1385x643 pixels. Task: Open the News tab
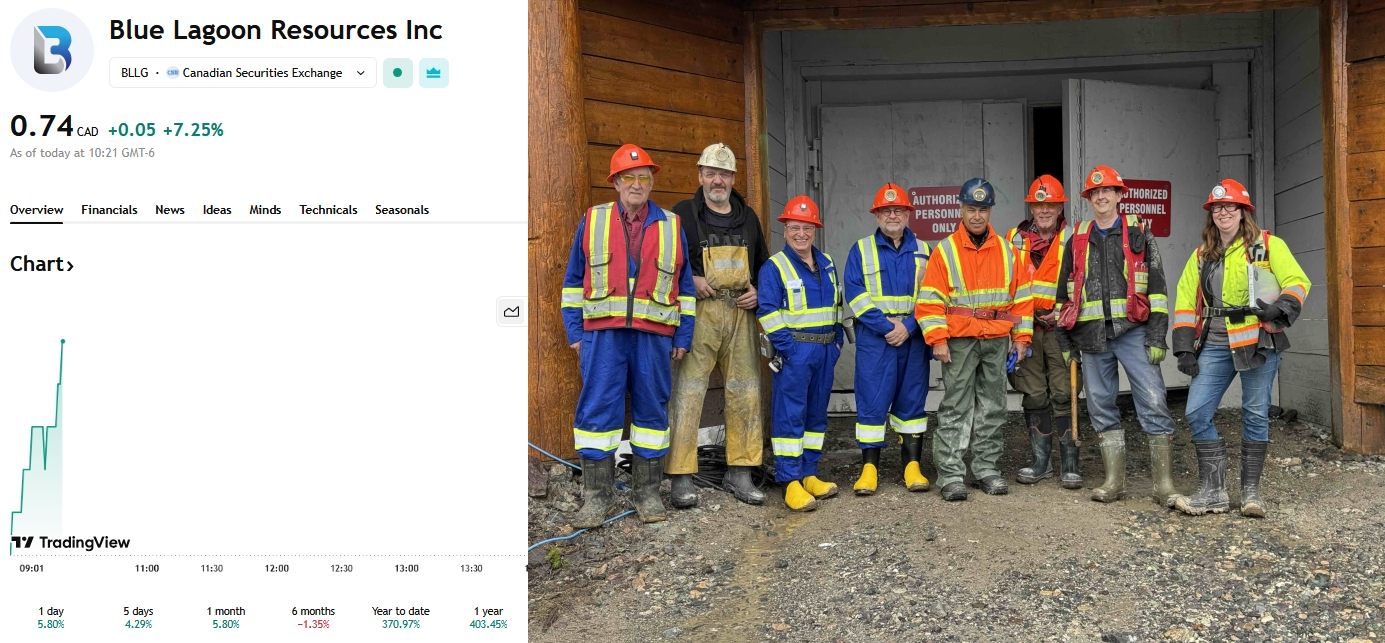pos(170,210)
